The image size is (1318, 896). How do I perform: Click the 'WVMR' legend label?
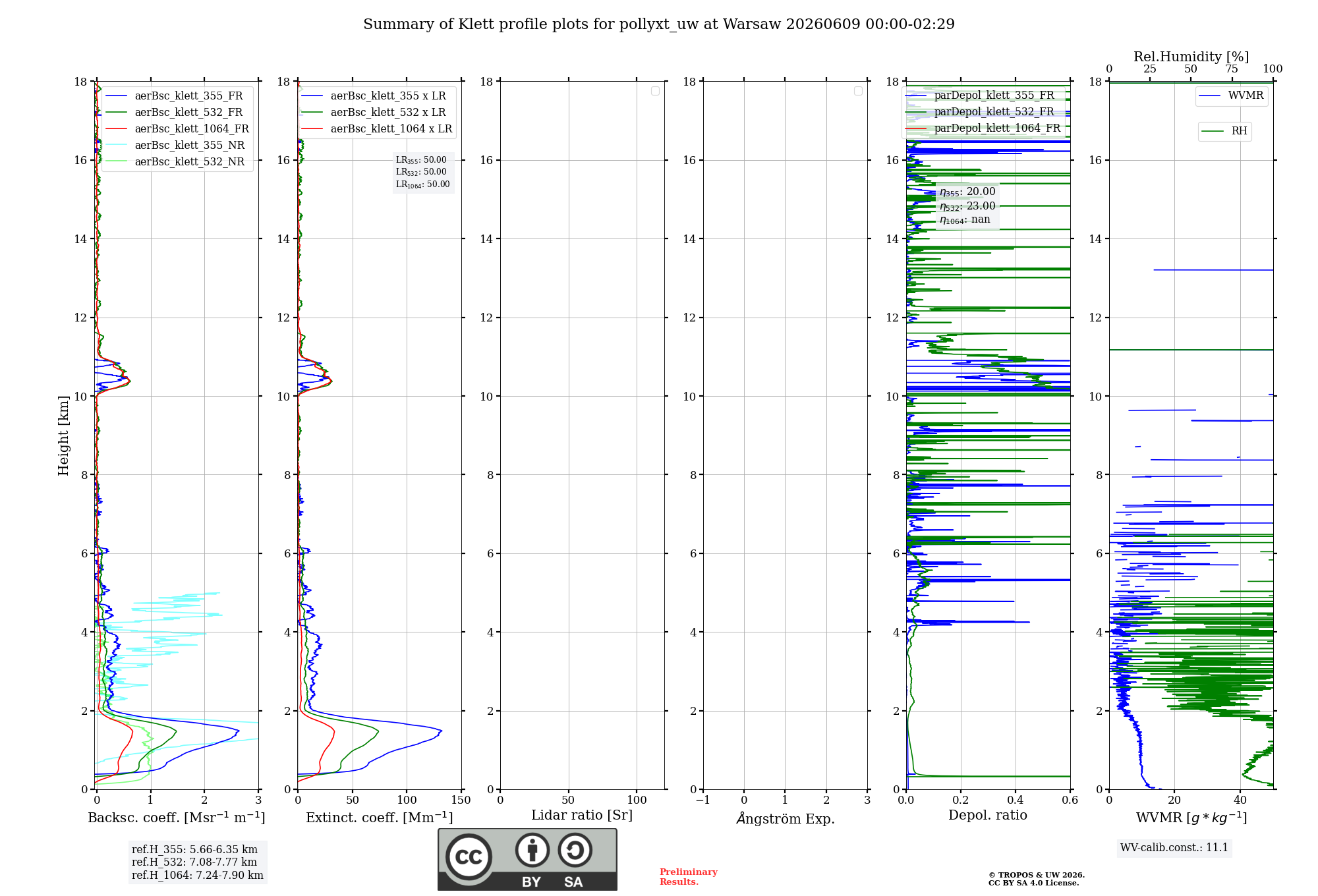click(1246, 96)
